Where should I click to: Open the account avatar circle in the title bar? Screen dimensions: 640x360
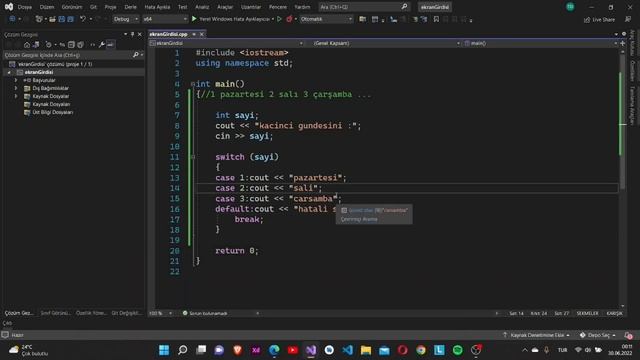point(570,7)
